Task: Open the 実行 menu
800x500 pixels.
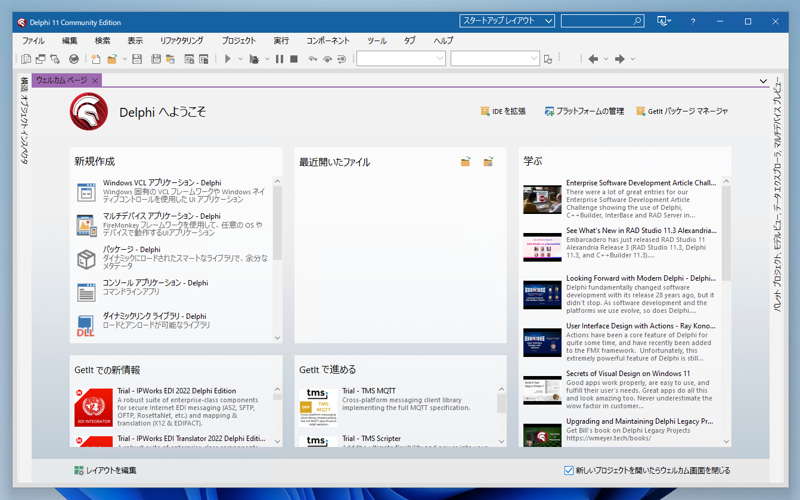Action: [281, 40]
